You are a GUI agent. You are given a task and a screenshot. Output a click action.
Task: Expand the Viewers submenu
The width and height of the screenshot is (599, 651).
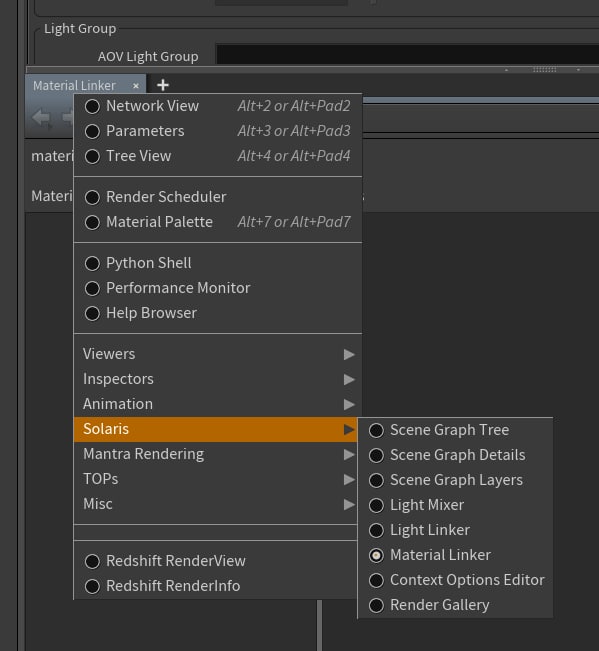coord(218,354)
